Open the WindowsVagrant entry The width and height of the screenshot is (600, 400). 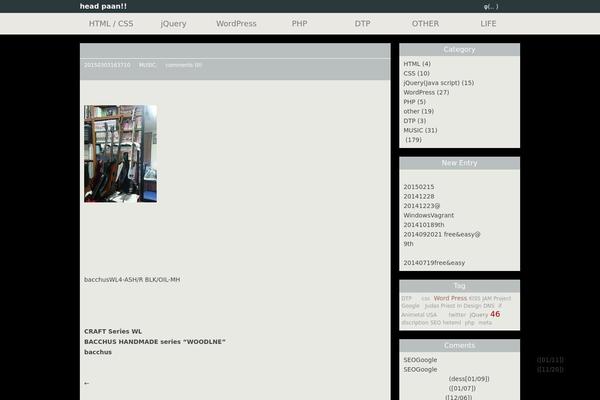(429, 216)
